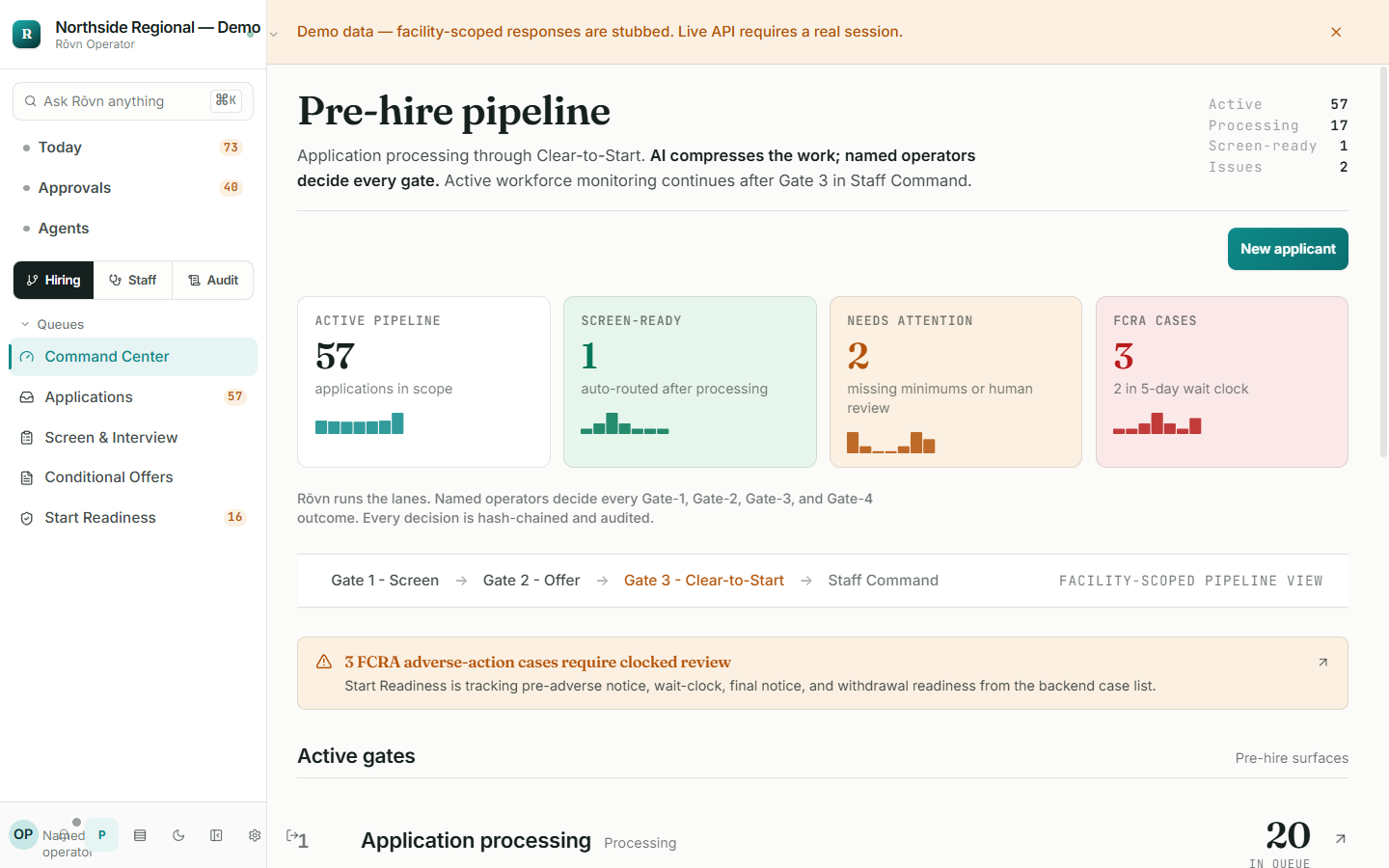Click the "Active" stat in header
The image size is (1389, 868).
[x=1278, y=104]
